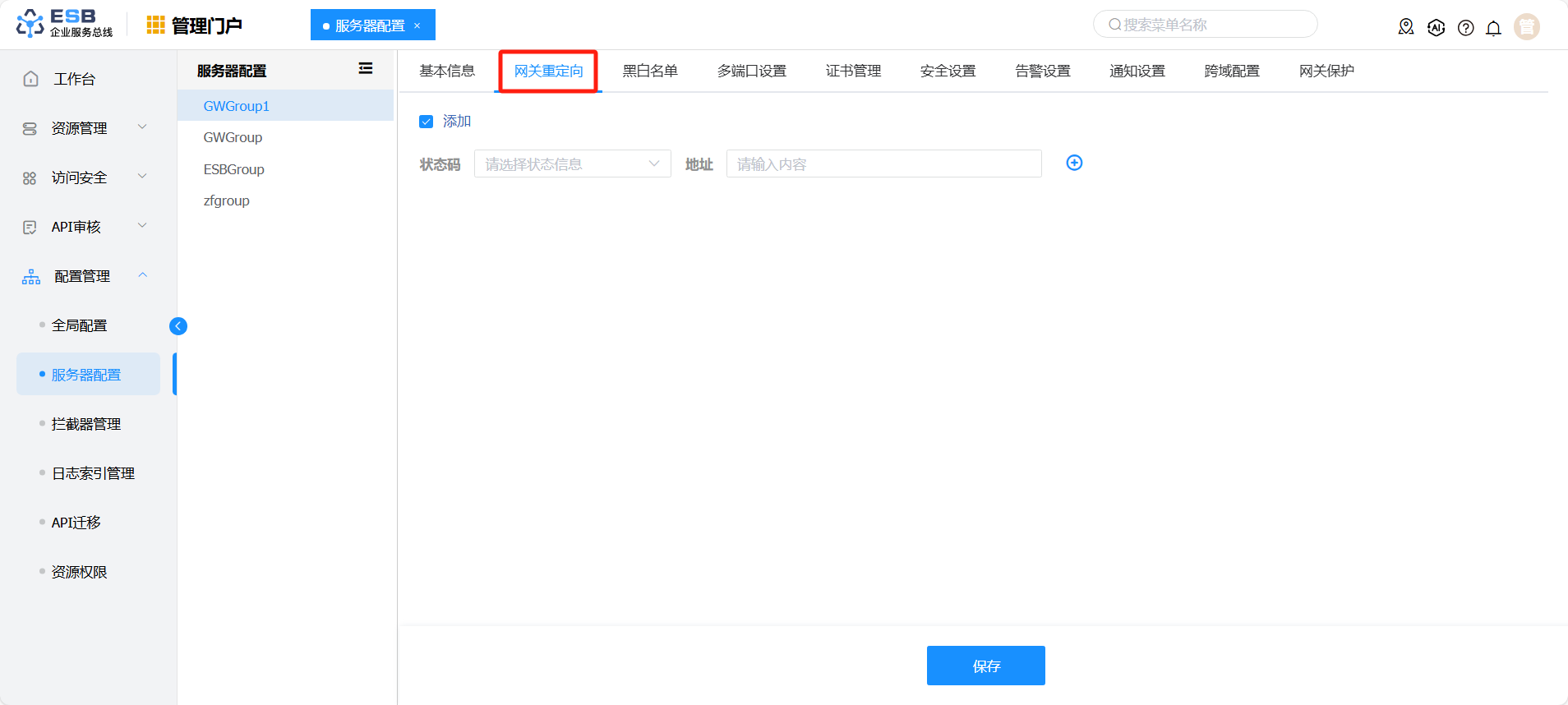Click the location pin icon in header
This screenshot has width=1568, height=705.
[1406, 27]
